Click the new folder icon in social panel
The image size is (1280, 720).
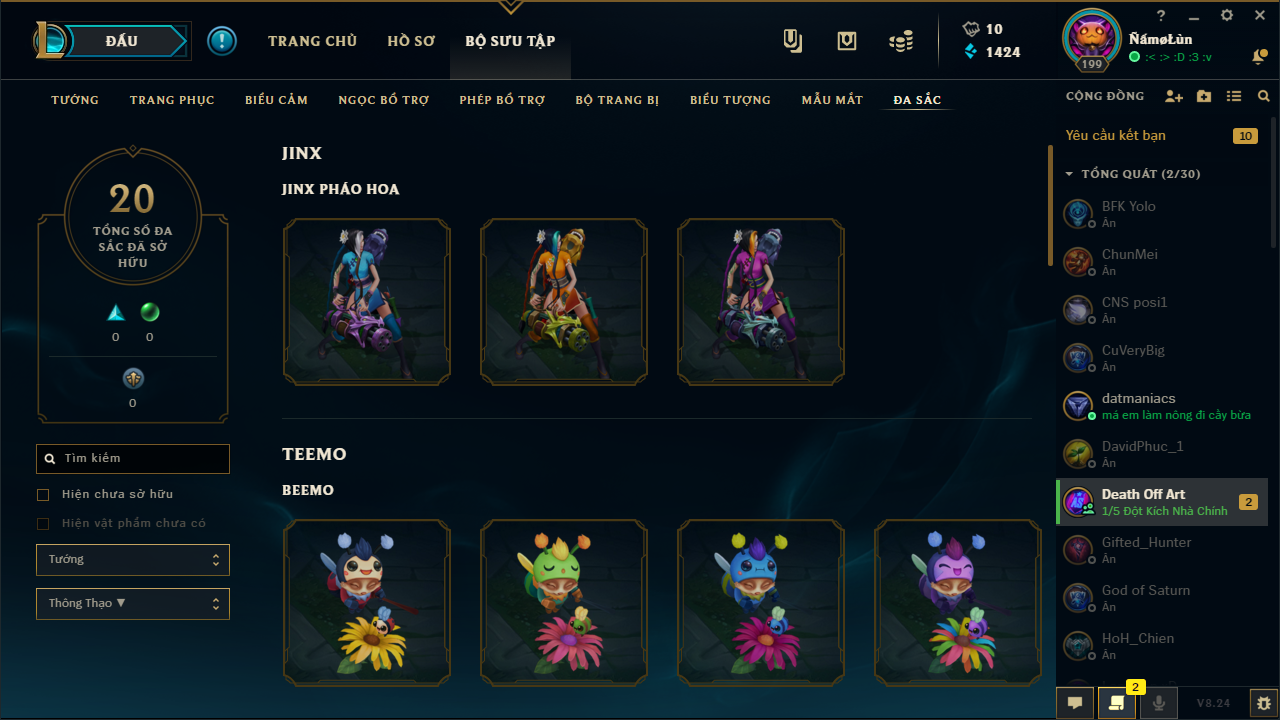(x=1204, y=96)
